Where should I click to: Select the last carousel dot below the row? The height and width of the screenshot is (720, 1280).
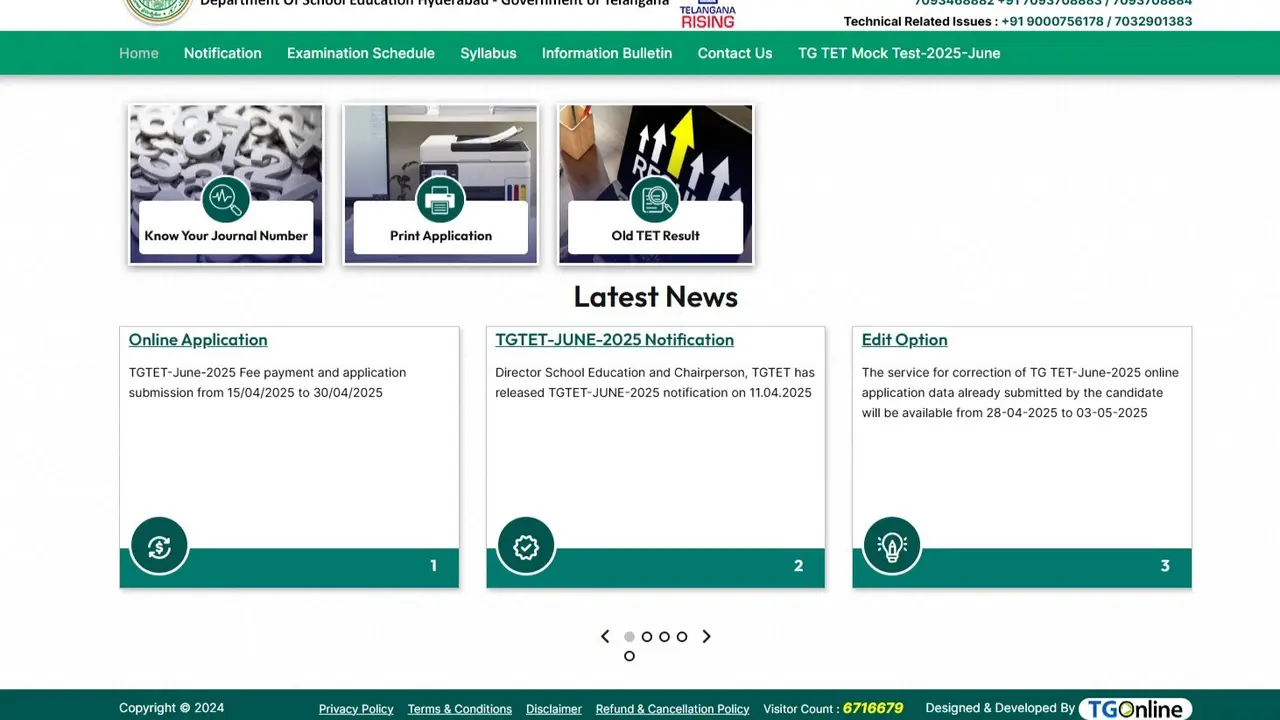(x=629, y=656)
